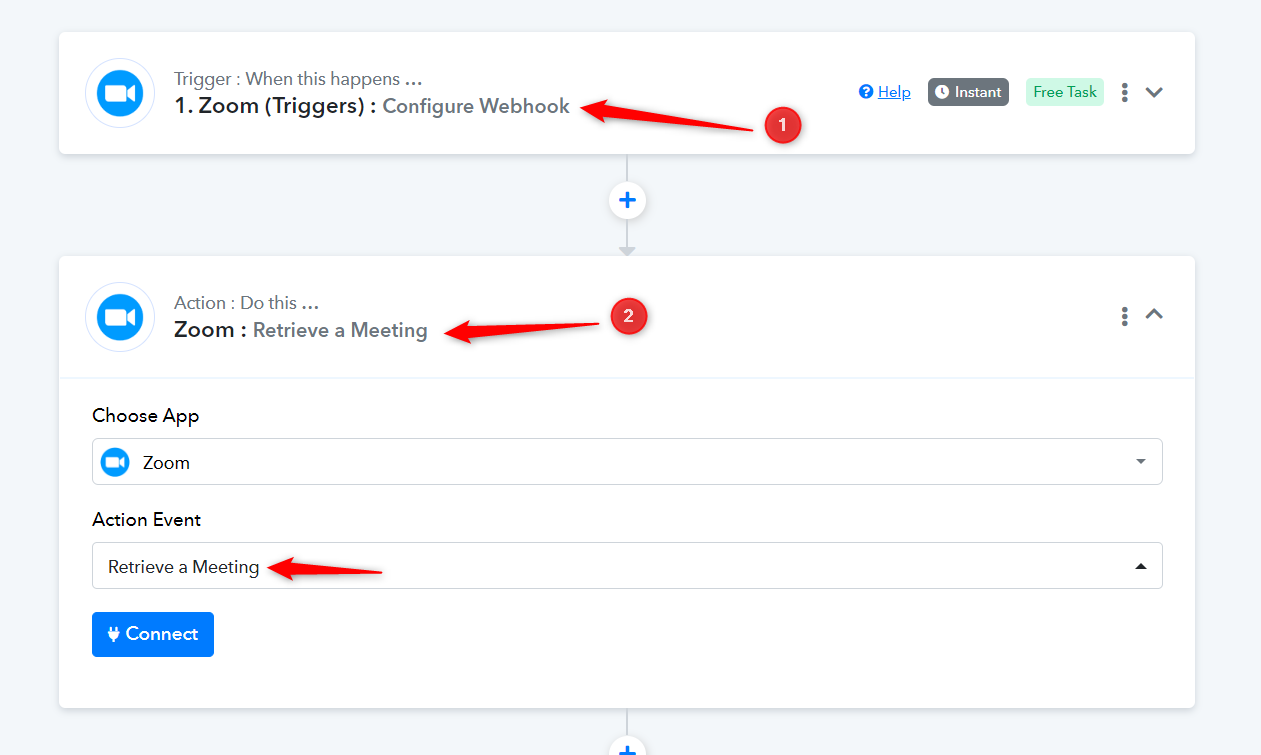This screenshot has height=755, width=1261.
Task: Click the Zoom camera icon in the trigger step
Action: coord(120,93)
